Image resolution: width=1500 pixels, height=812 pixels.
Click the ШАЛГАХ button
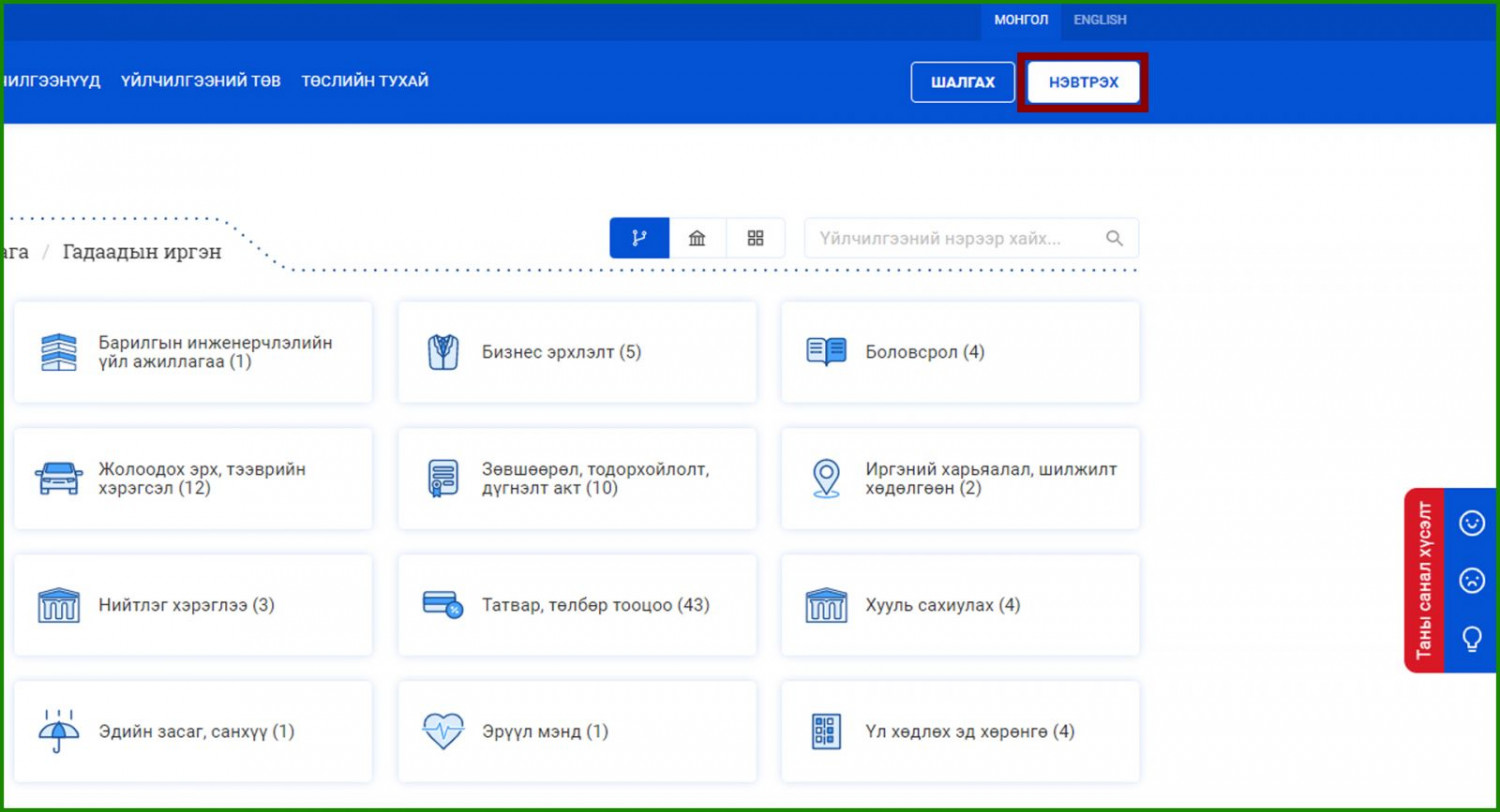coord(963,82)
